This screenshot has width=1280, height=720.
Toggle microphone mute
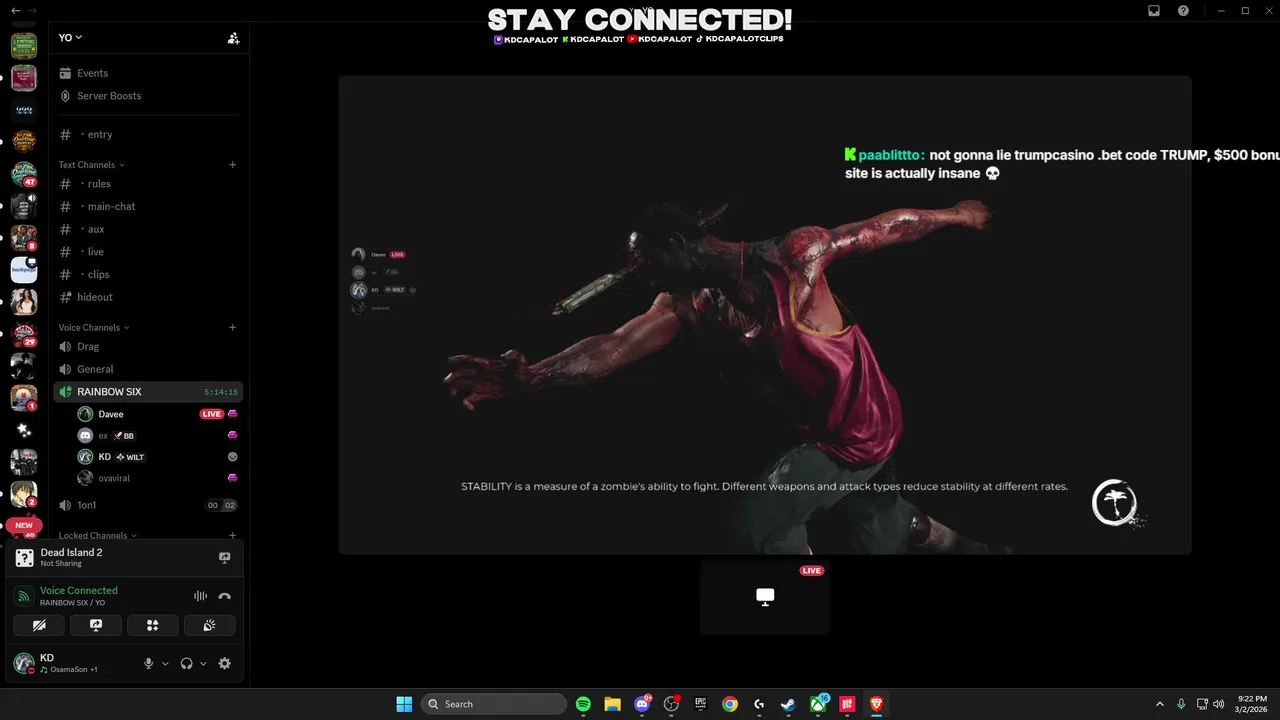point(149,663)
